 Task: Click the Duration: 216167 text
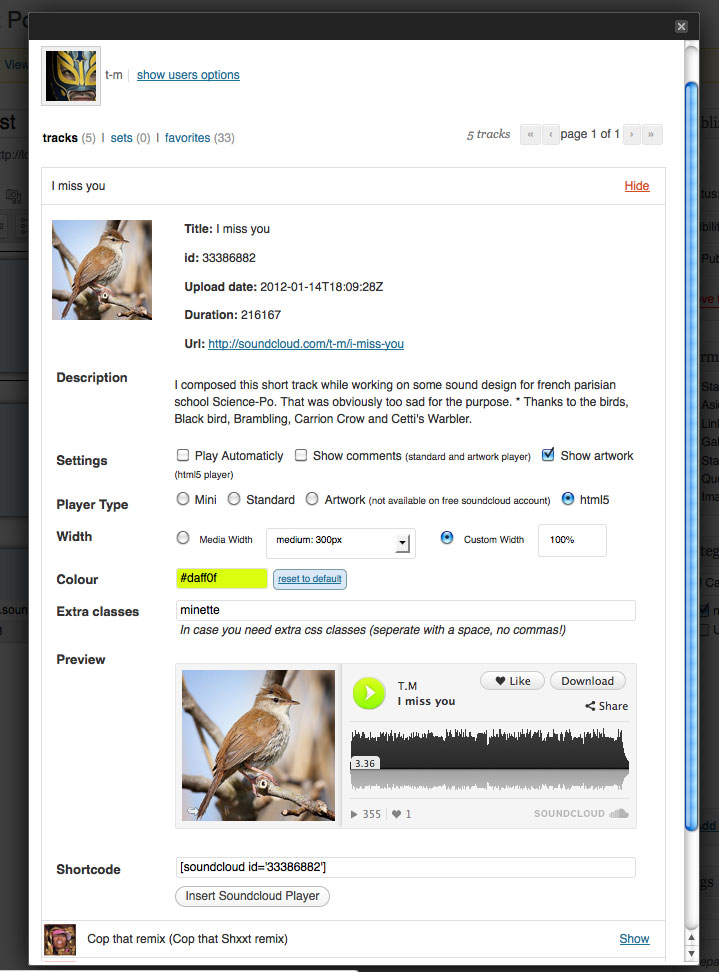pyautogui.click(x=232, y=315)
